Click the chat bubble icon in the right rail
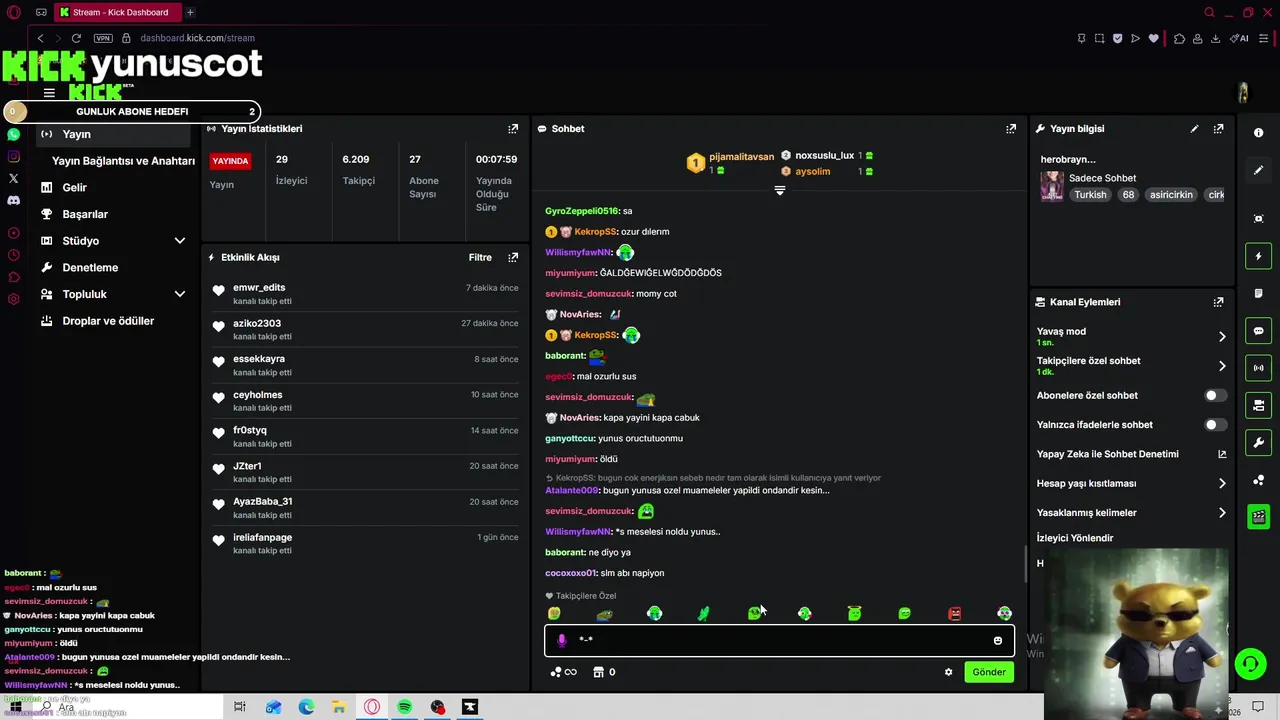Screen dimensions: 1280x720 pyautogui.click(x=1259, y=331)
